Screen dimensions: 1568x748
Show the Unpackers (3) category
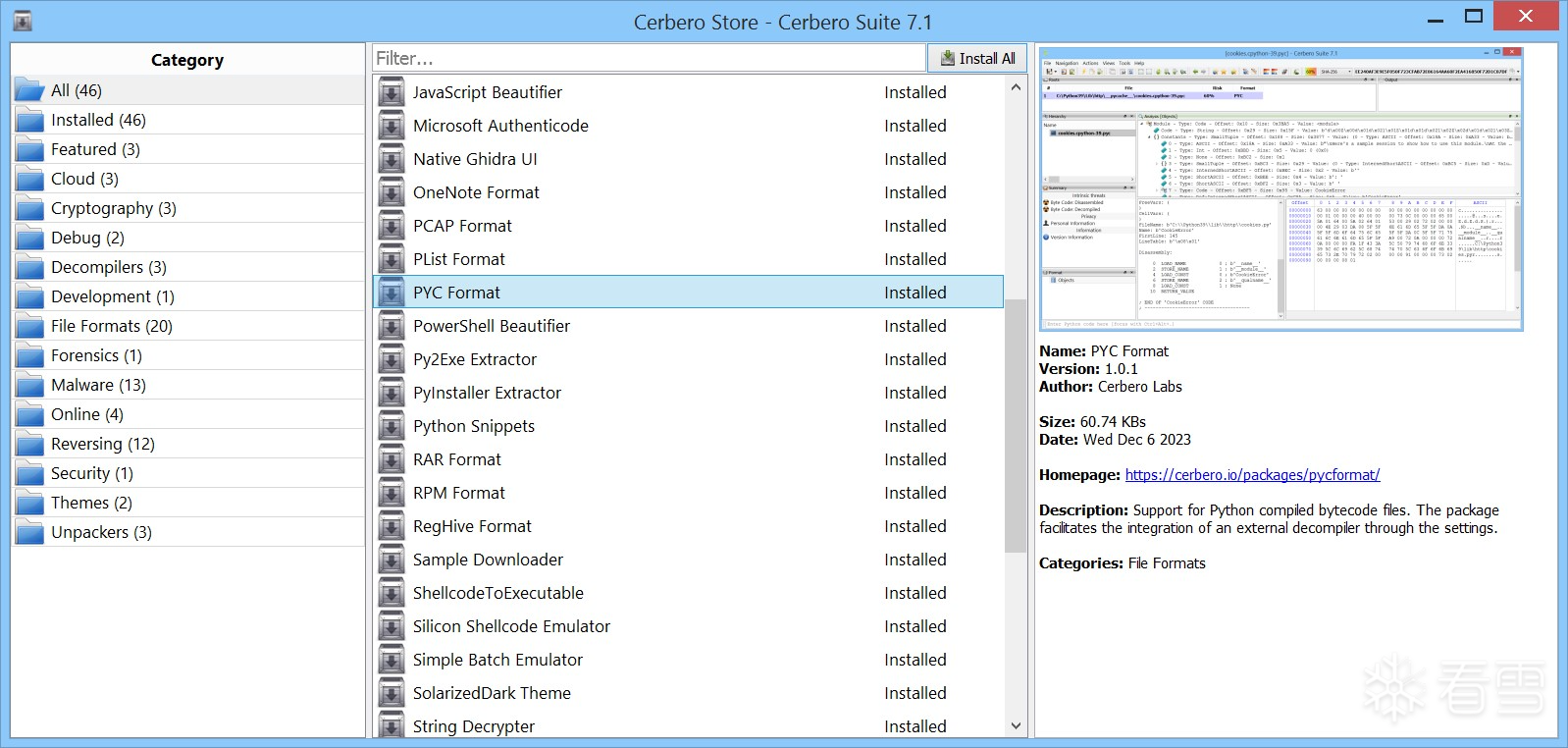(101, 532)
